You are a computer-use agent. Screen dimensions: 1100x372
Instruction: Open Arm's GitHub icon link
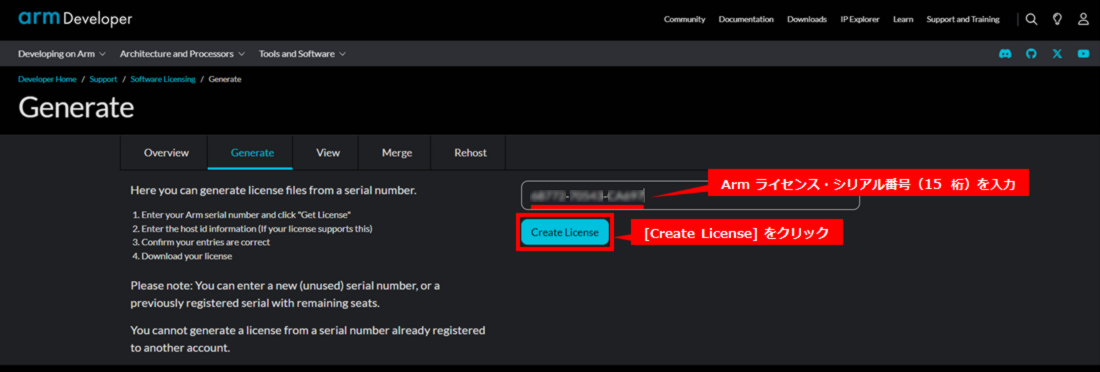(1031, 53)
